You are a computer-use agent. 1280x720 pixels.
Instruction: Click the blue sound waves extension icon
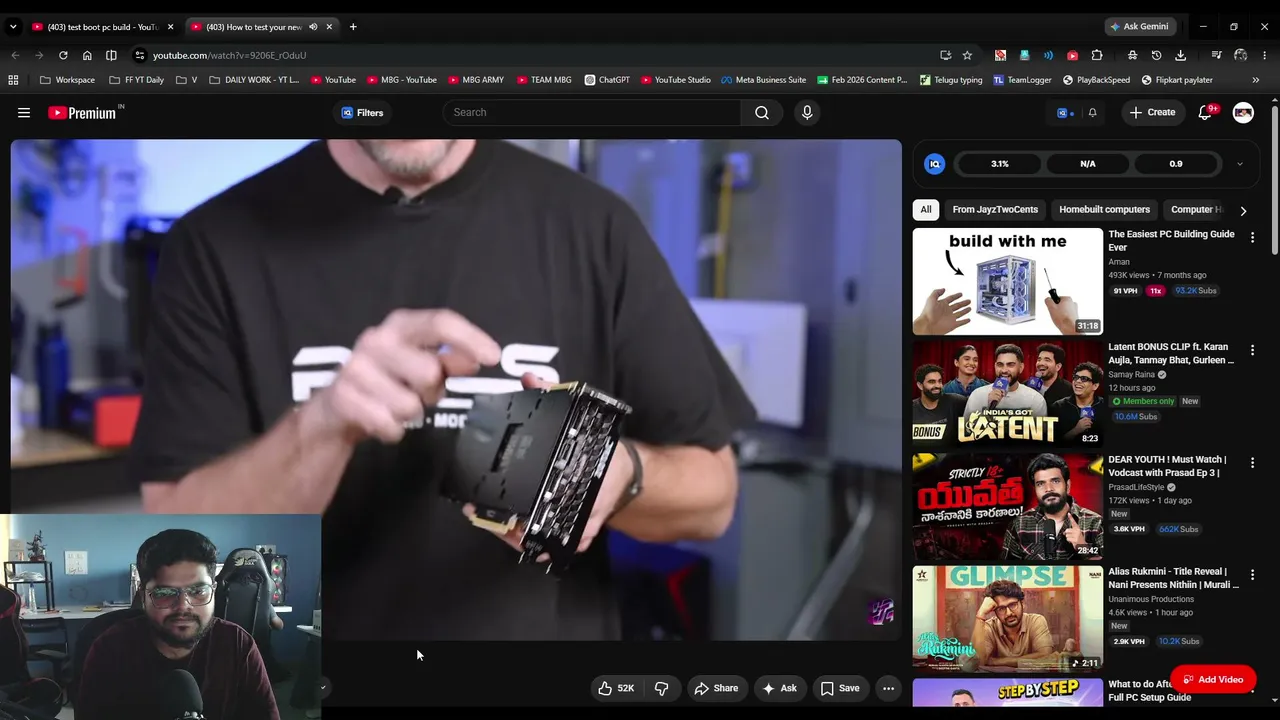(x=1048, y=55)
